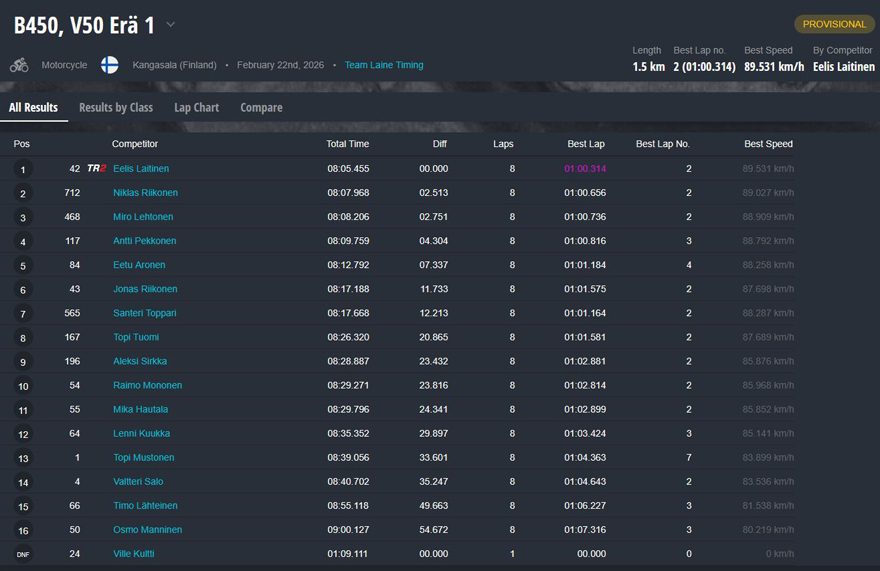The image size is (880, 571).
Task: Select the All Results tab
Action: (33, 107)
